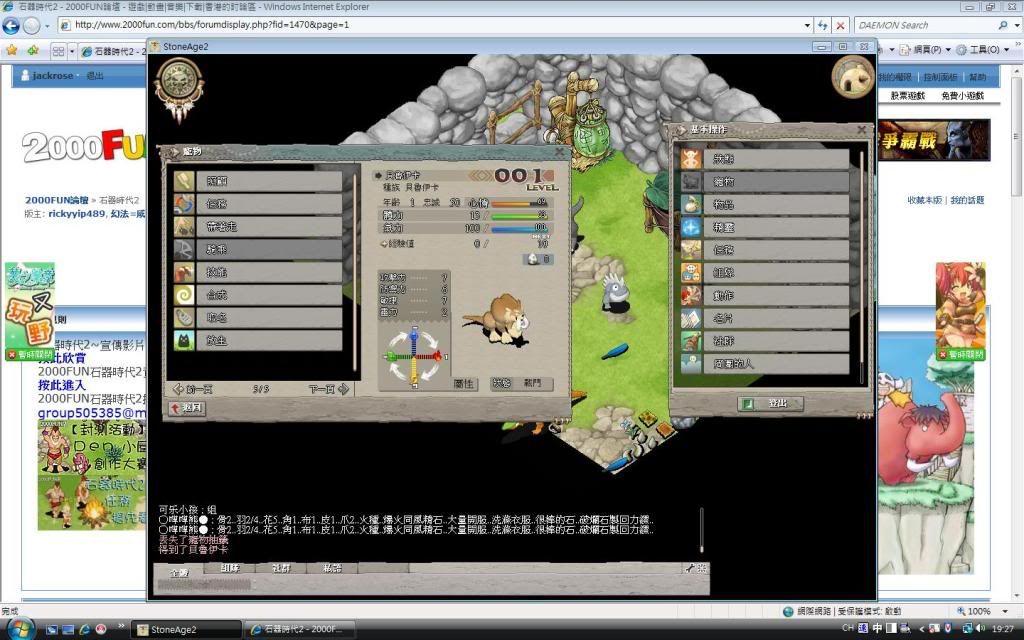1024x640 pixels.
Task: Switch to the 私語 chat tab
Action: pyautogui.click(x=332, y=568)
